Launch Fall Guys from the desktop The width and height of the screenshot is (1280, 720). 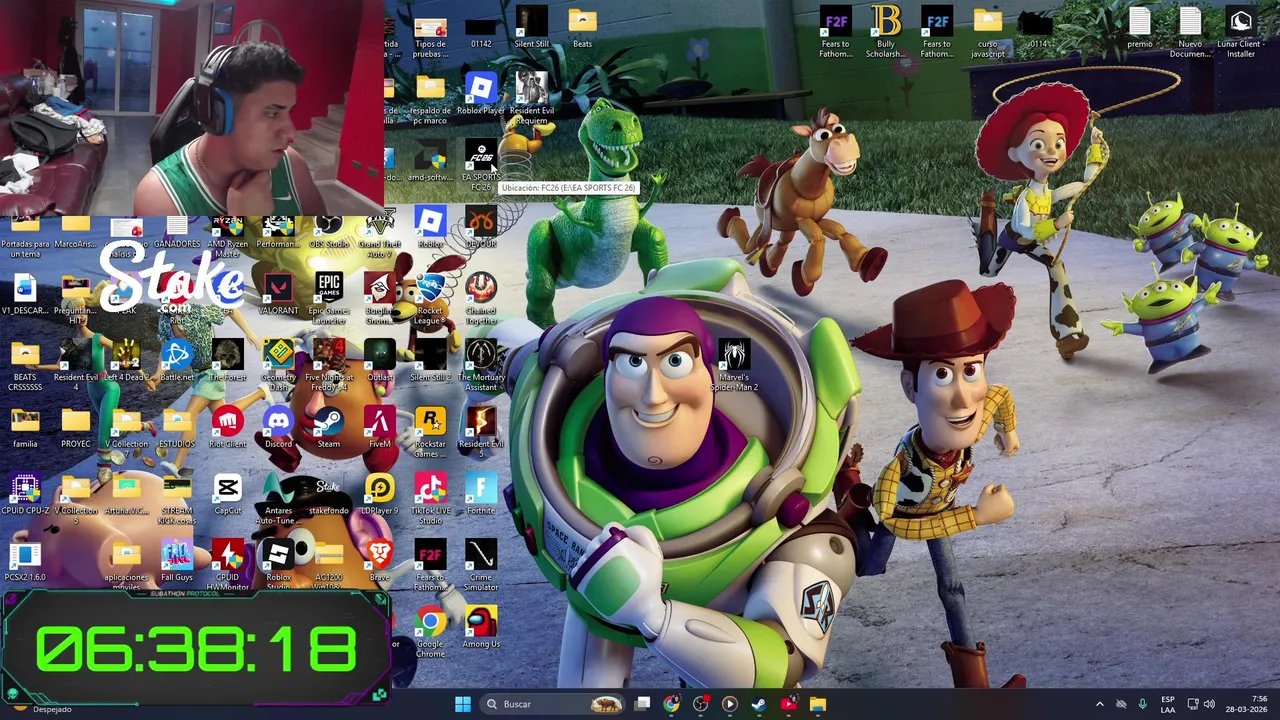pyautogui.click(x=177, y=561)
